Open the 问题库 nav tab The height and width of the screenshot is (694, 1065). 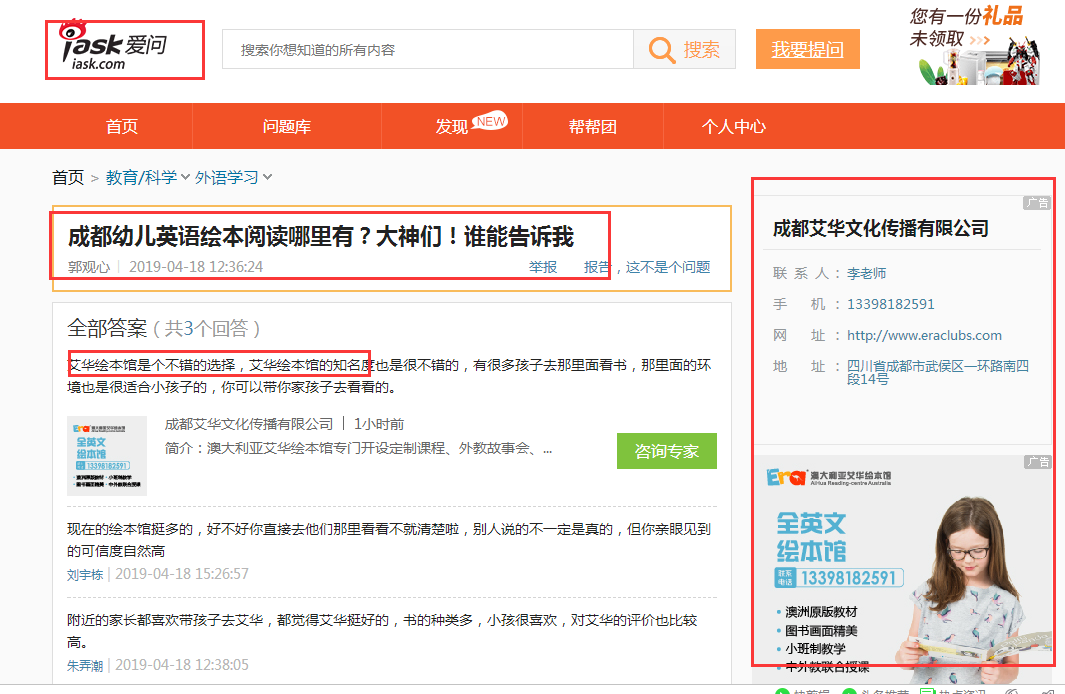(x=287, y=126)
